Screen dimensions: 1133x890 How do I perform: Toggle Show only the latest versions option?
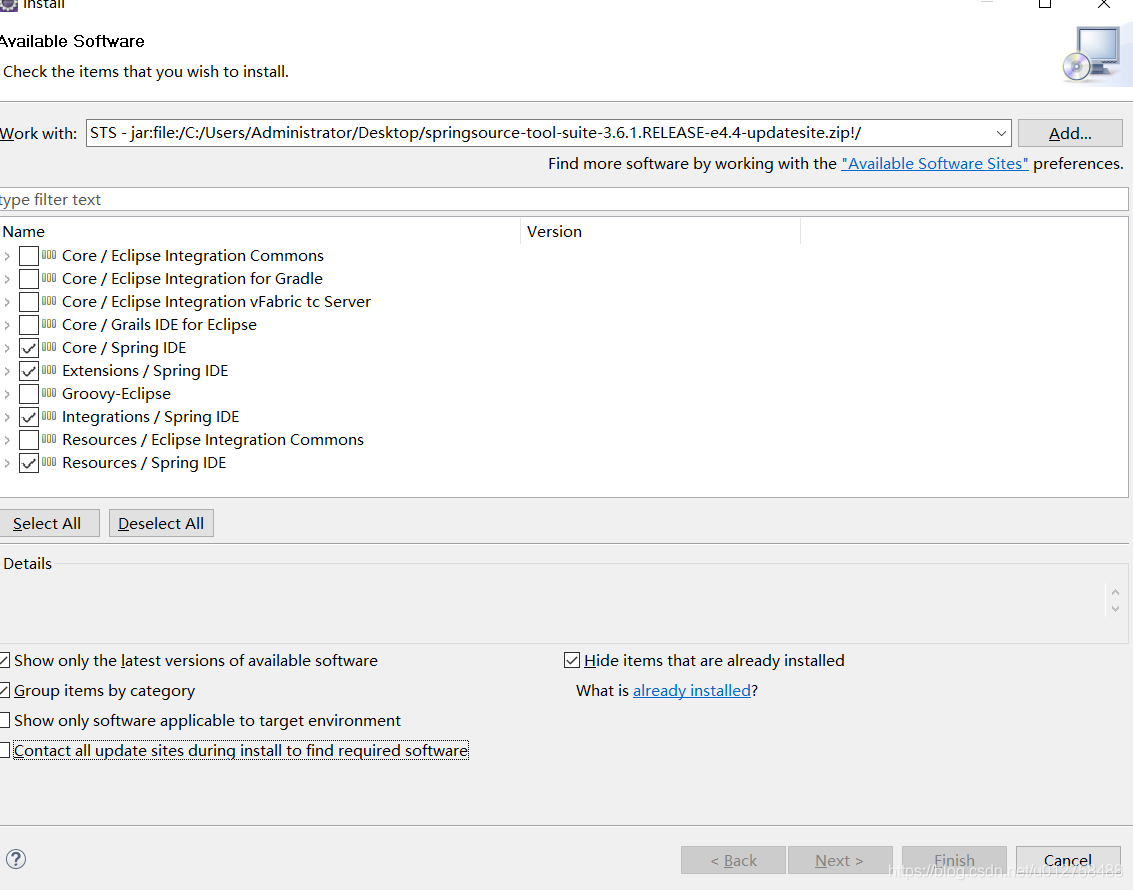click(x=4, y=660)
